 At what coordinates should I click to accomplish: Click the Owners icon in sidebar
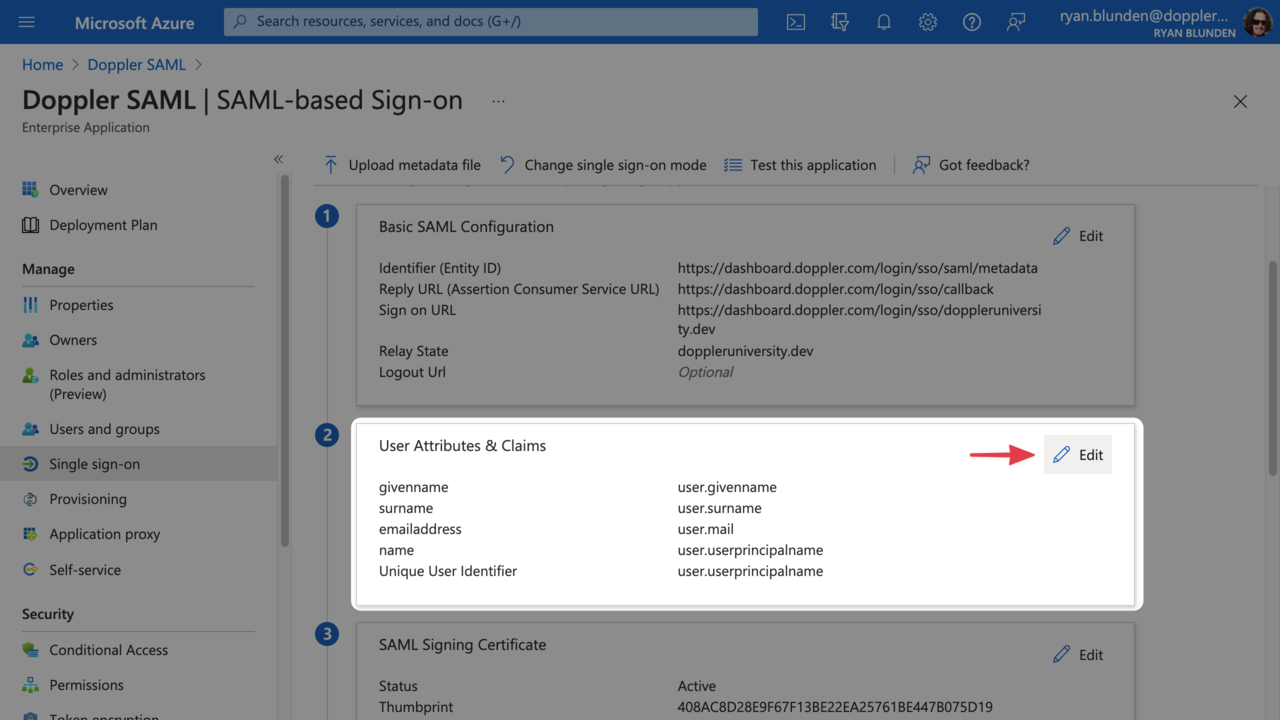coord(31,340)
